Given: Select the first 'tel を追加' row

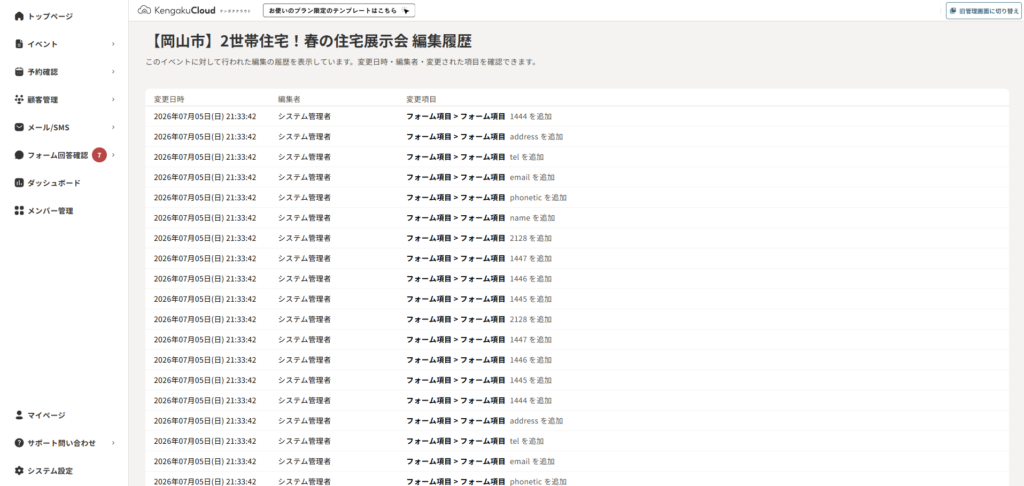Looking at the screenshot, I should click(x=577, y=157).
